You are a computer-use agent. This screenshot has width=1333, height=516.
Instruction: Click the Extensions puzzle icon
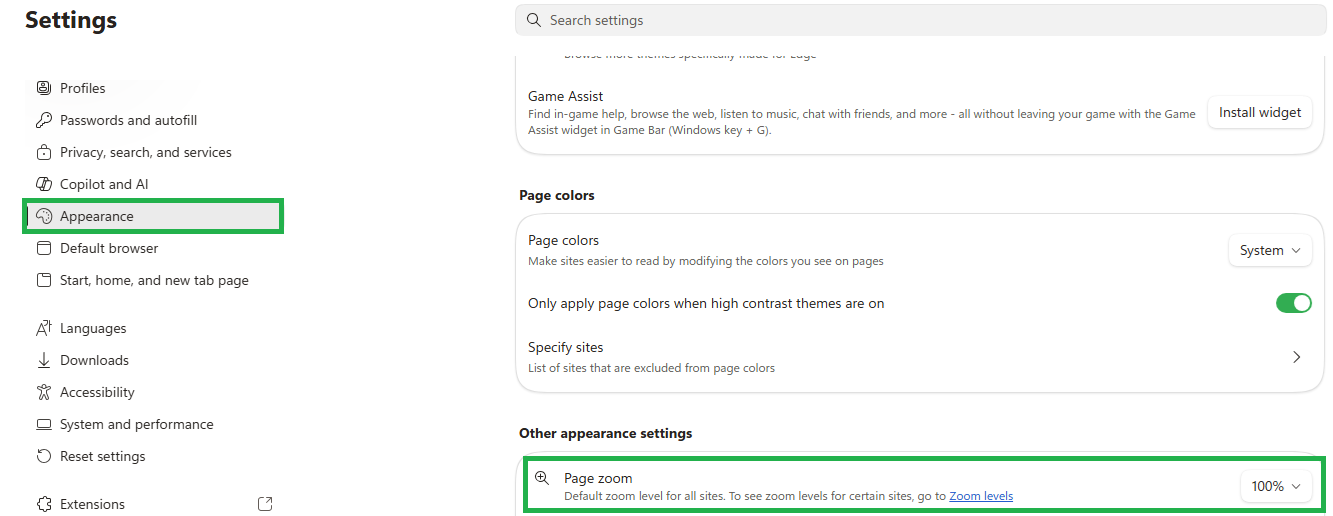pos(43,504)
